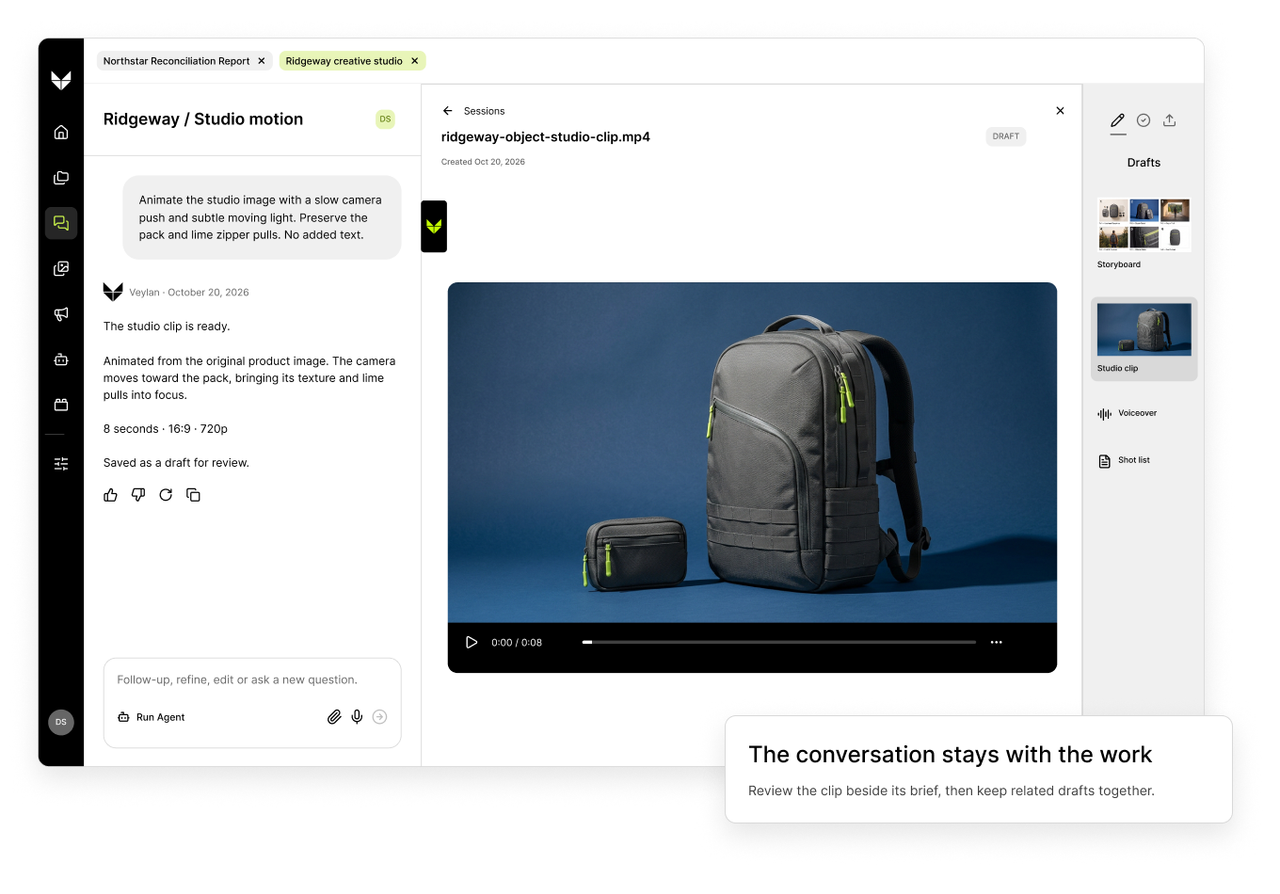This screenshot has height=894, width=1280.
Task: Open the sliders settings icon in sidebar
Action: pyautogui.click(x=61, y=463)
